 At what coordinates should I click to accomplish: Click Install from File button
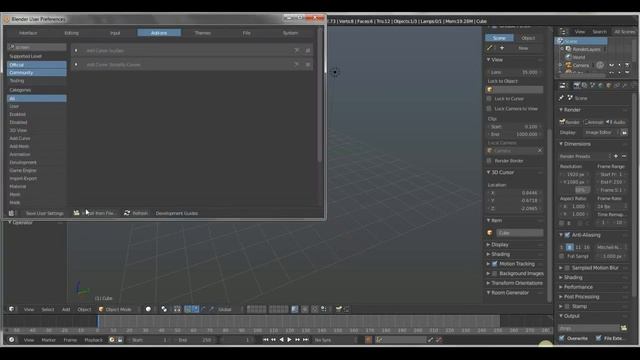94,213
